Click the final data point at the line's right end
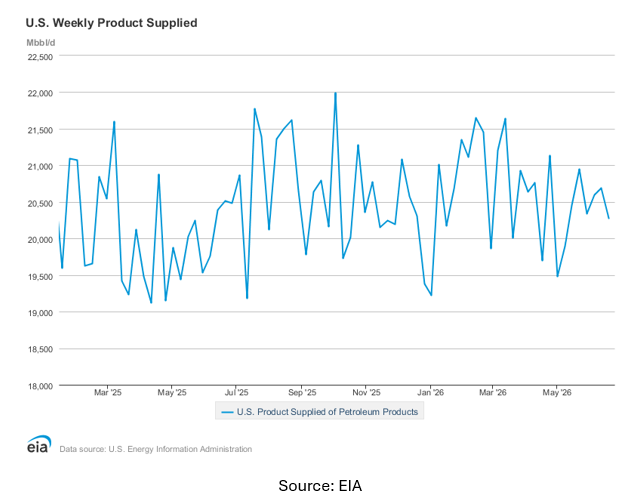Image resolution: width=640 pixels, height=504 pixels. [x=609, y=218]
